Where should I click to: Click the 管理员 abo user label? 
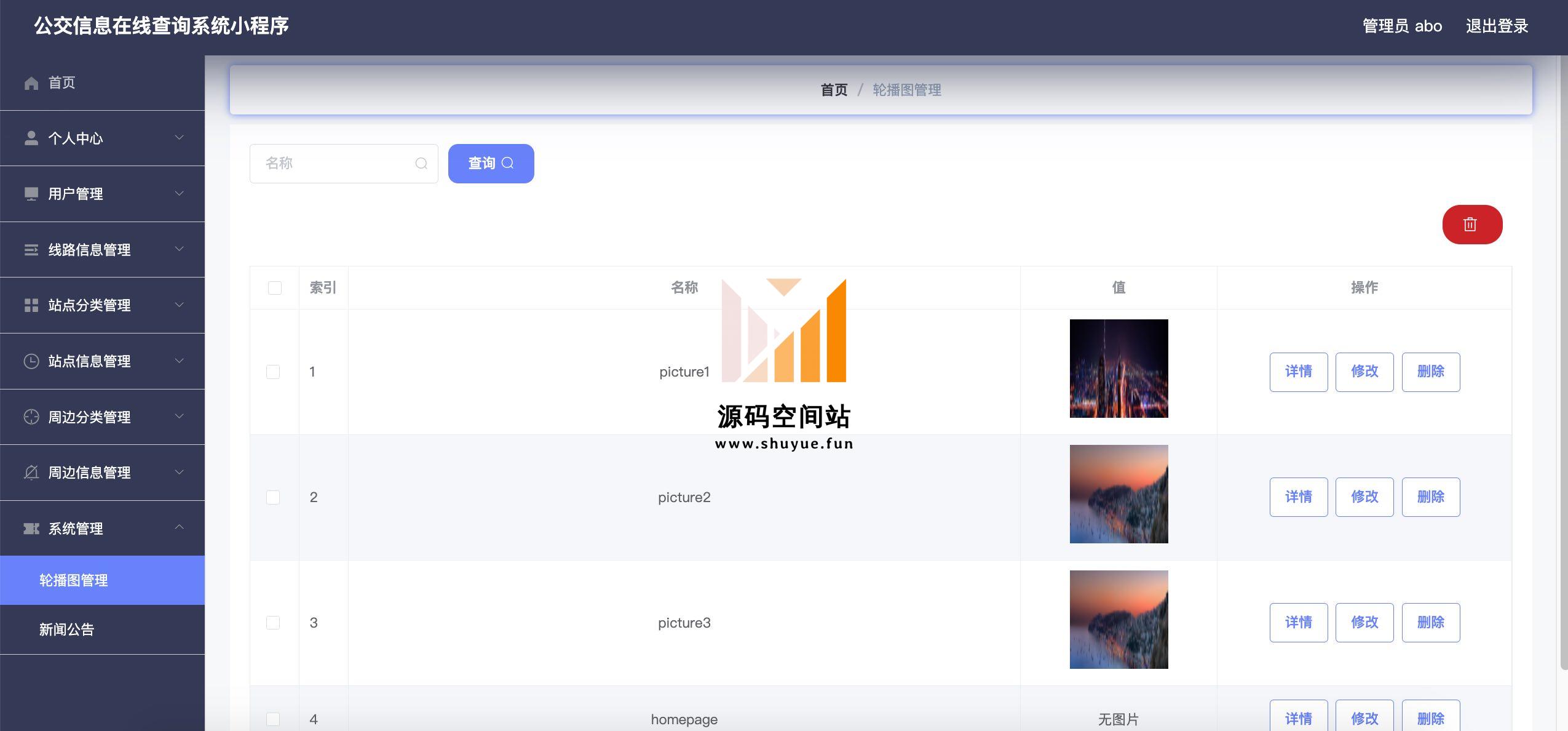1402,26
